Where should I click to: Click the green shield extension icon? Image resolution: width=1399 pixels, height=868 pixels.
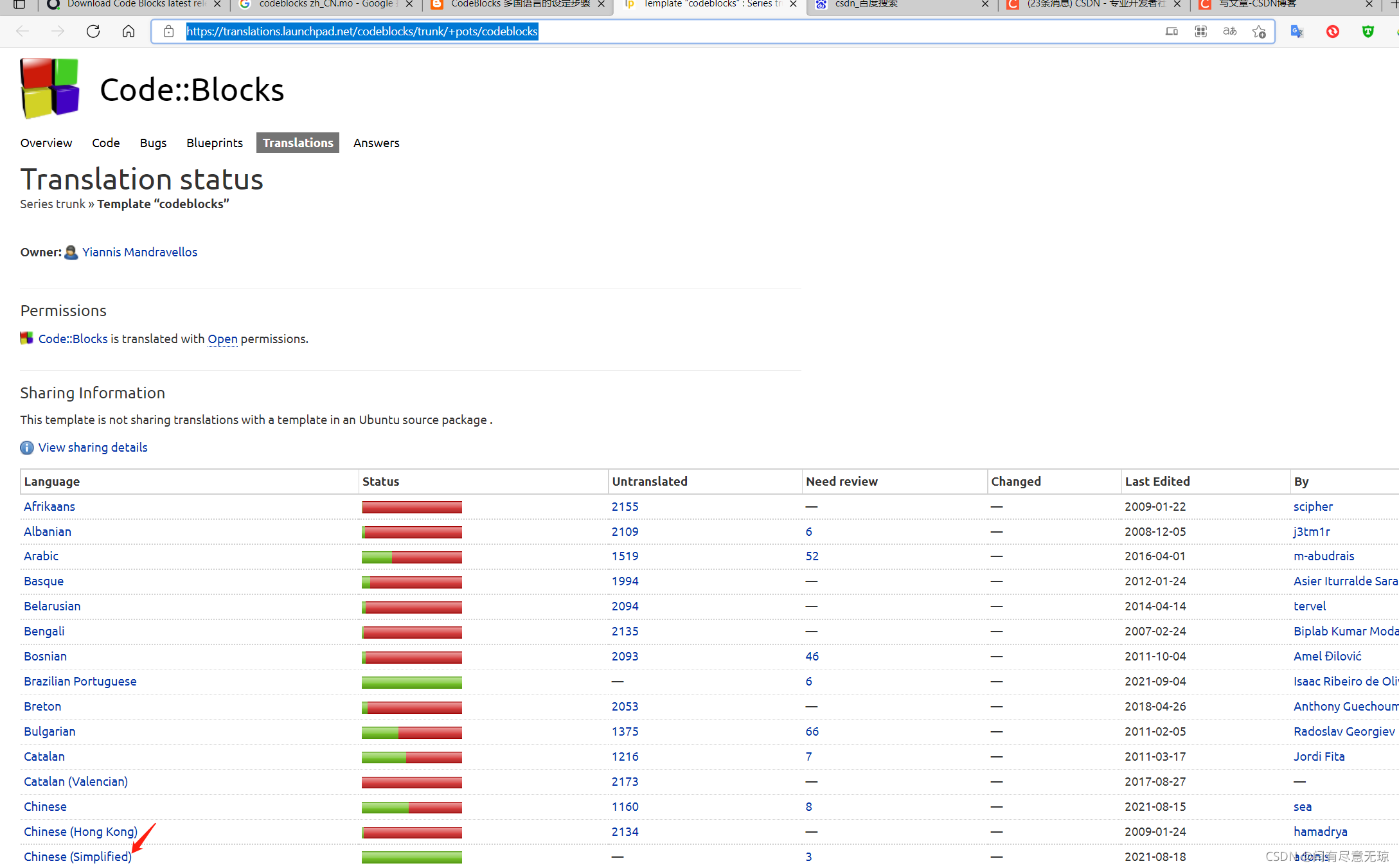click(1368, 31)
